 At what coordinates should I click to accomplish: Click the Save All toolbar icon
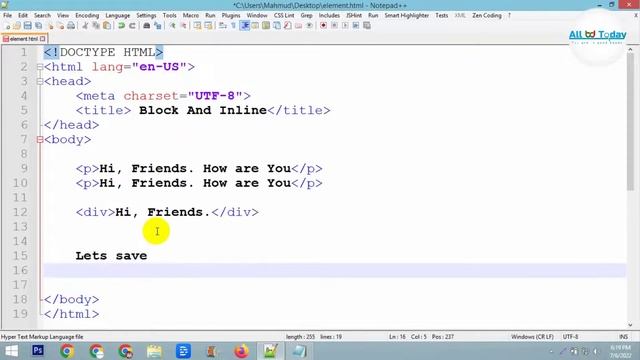pyautogui.click(x=38, y=26)
